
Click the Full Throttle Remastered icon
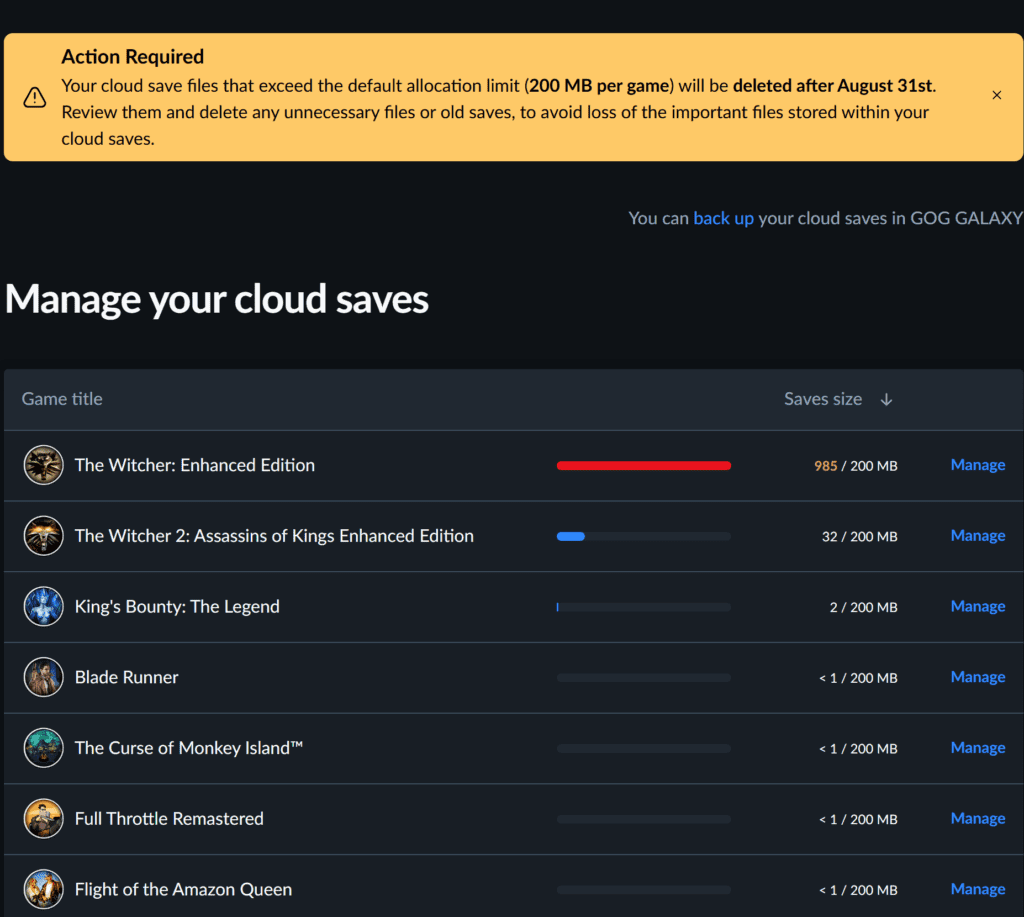click(44, 818)
